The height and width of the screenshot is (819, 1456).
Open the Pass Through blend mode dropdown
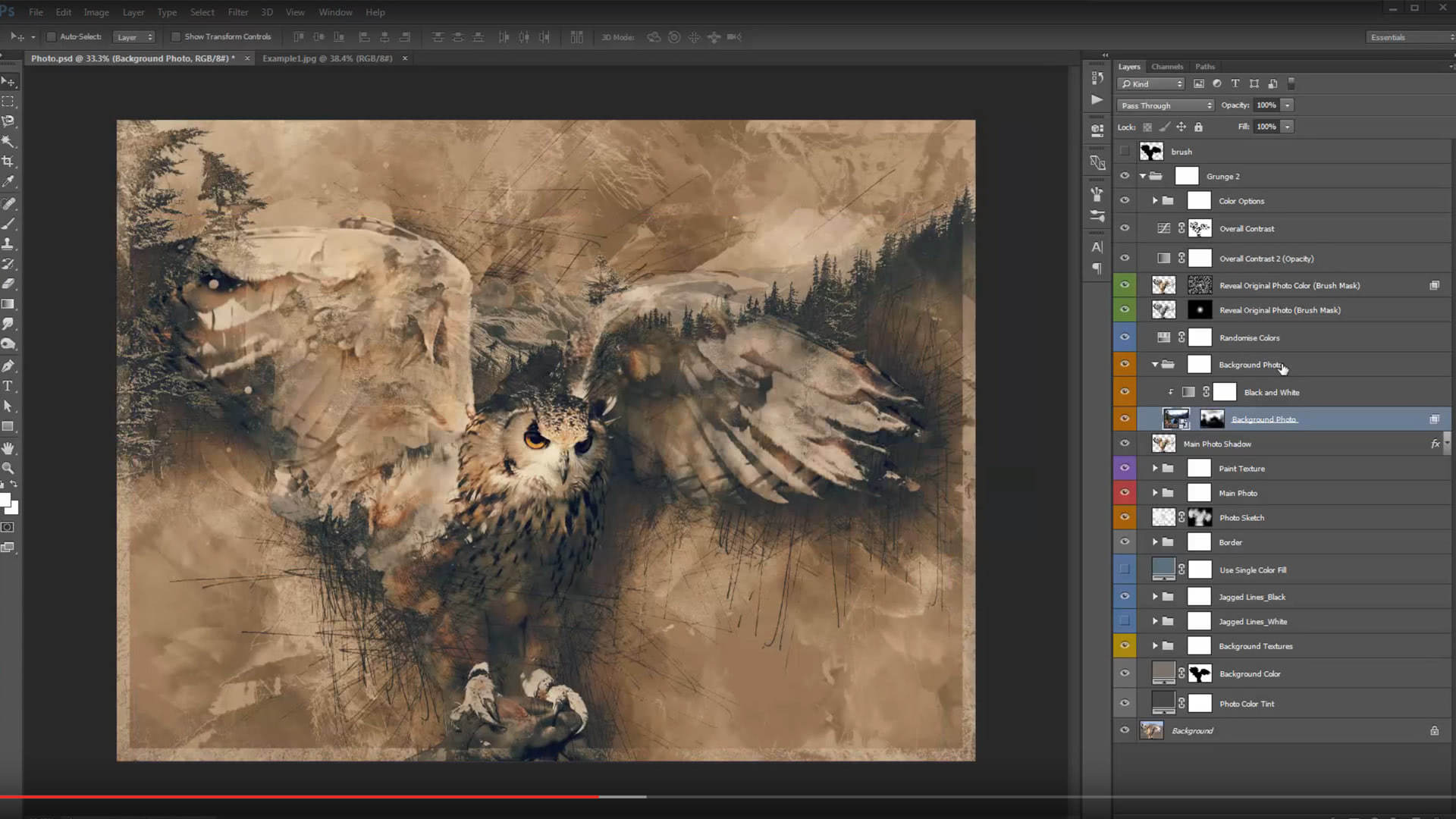point(1166,105)
